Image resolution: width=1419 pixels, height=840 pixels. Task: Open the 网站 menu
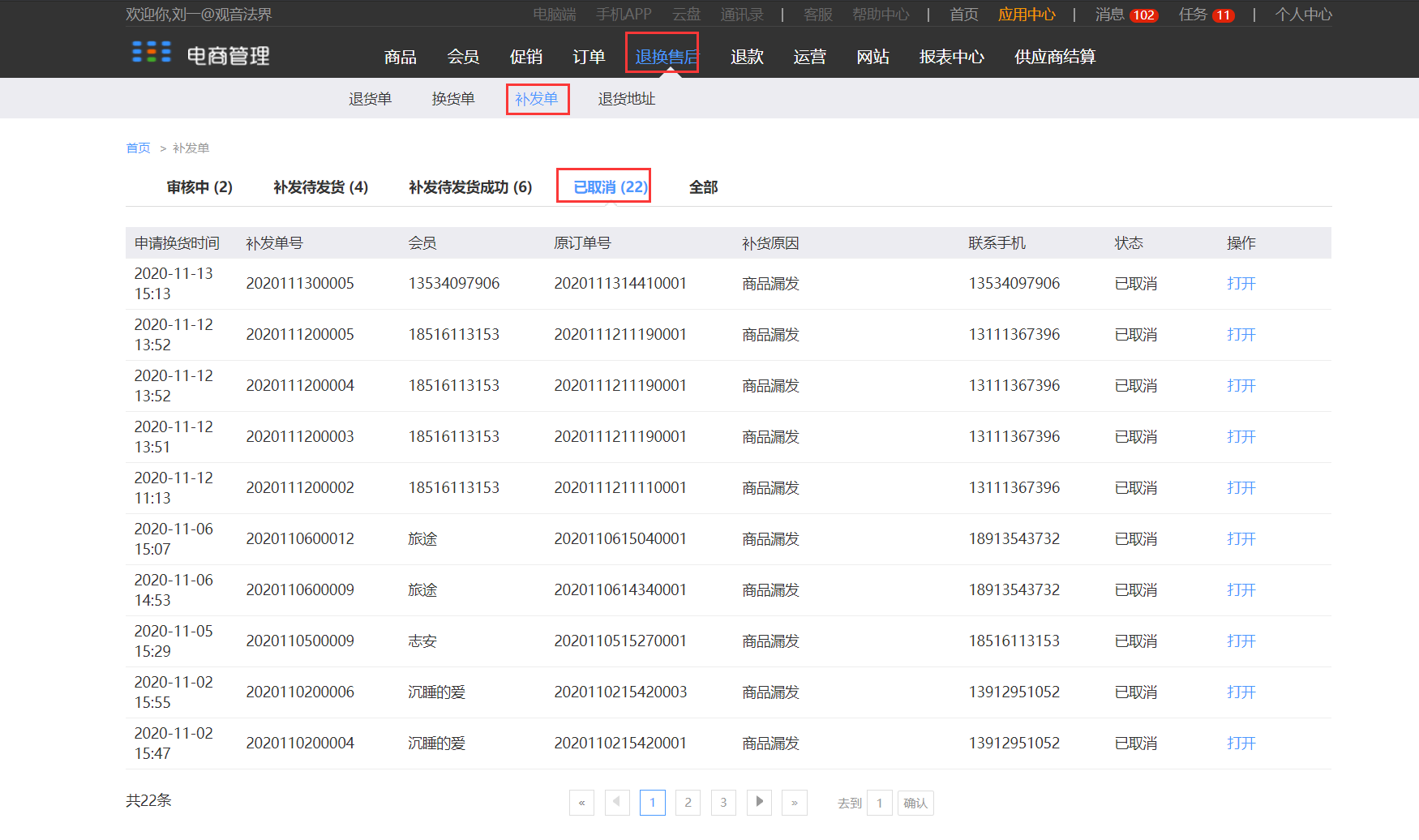click(x=872, y=57)
